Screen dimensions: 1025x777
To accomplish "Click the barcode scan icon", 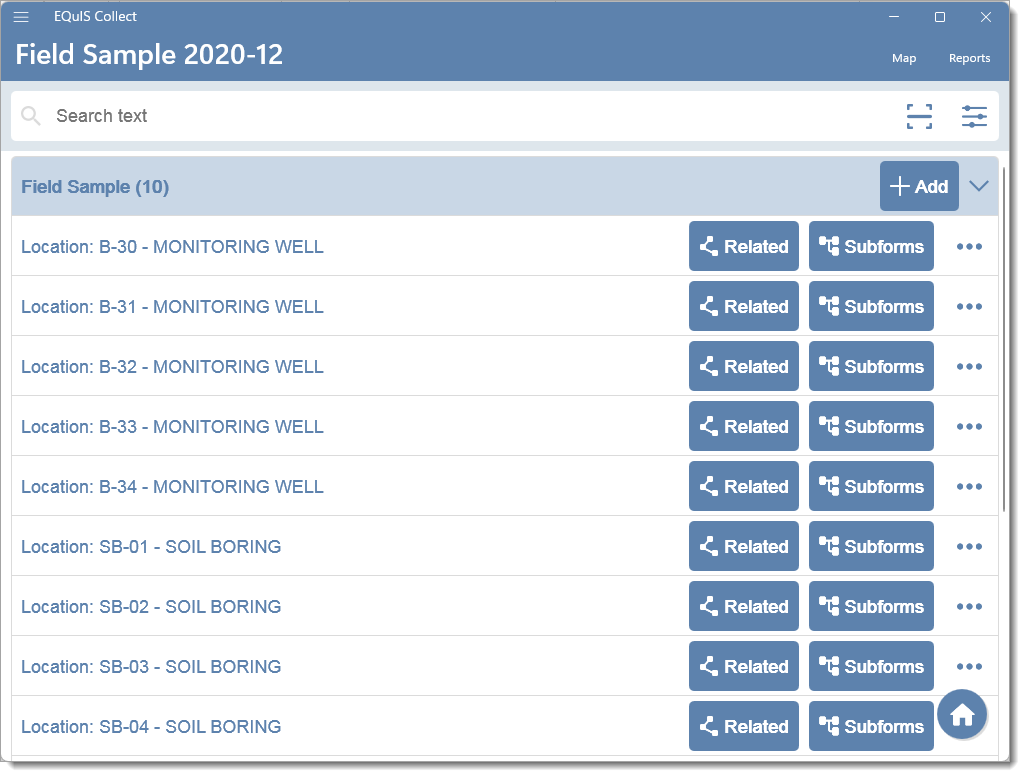I will pyautogui.click(x=919, y=116).
